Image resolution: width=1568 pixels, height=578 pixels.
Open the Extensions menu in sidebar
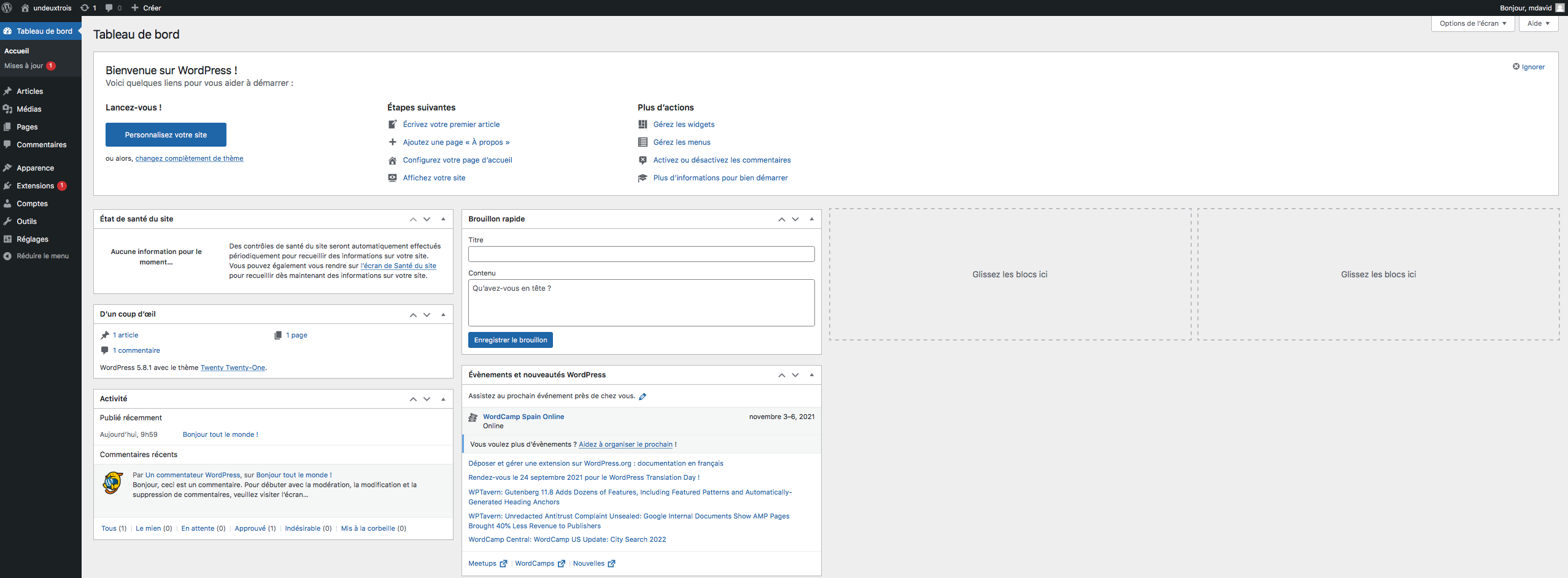click(x=35, y=186)
